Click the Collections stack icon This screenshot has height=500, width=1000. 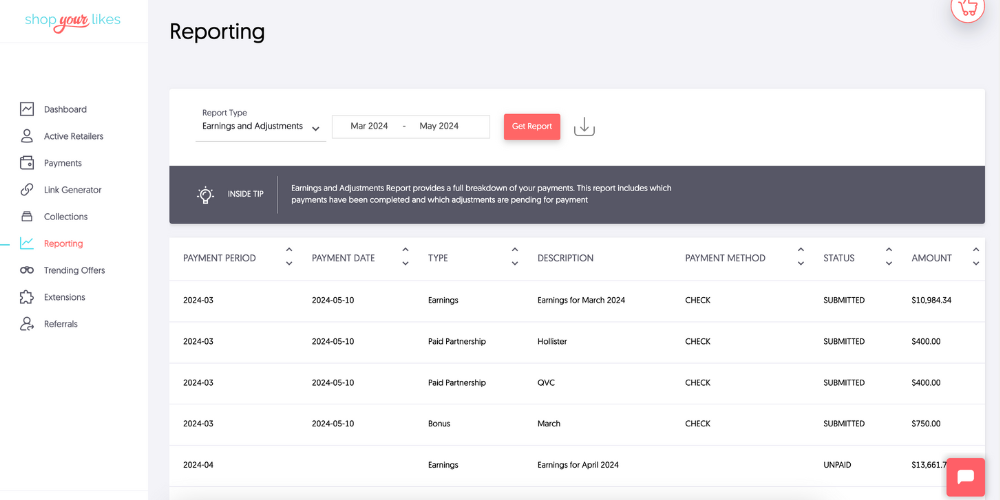[27, 216]
